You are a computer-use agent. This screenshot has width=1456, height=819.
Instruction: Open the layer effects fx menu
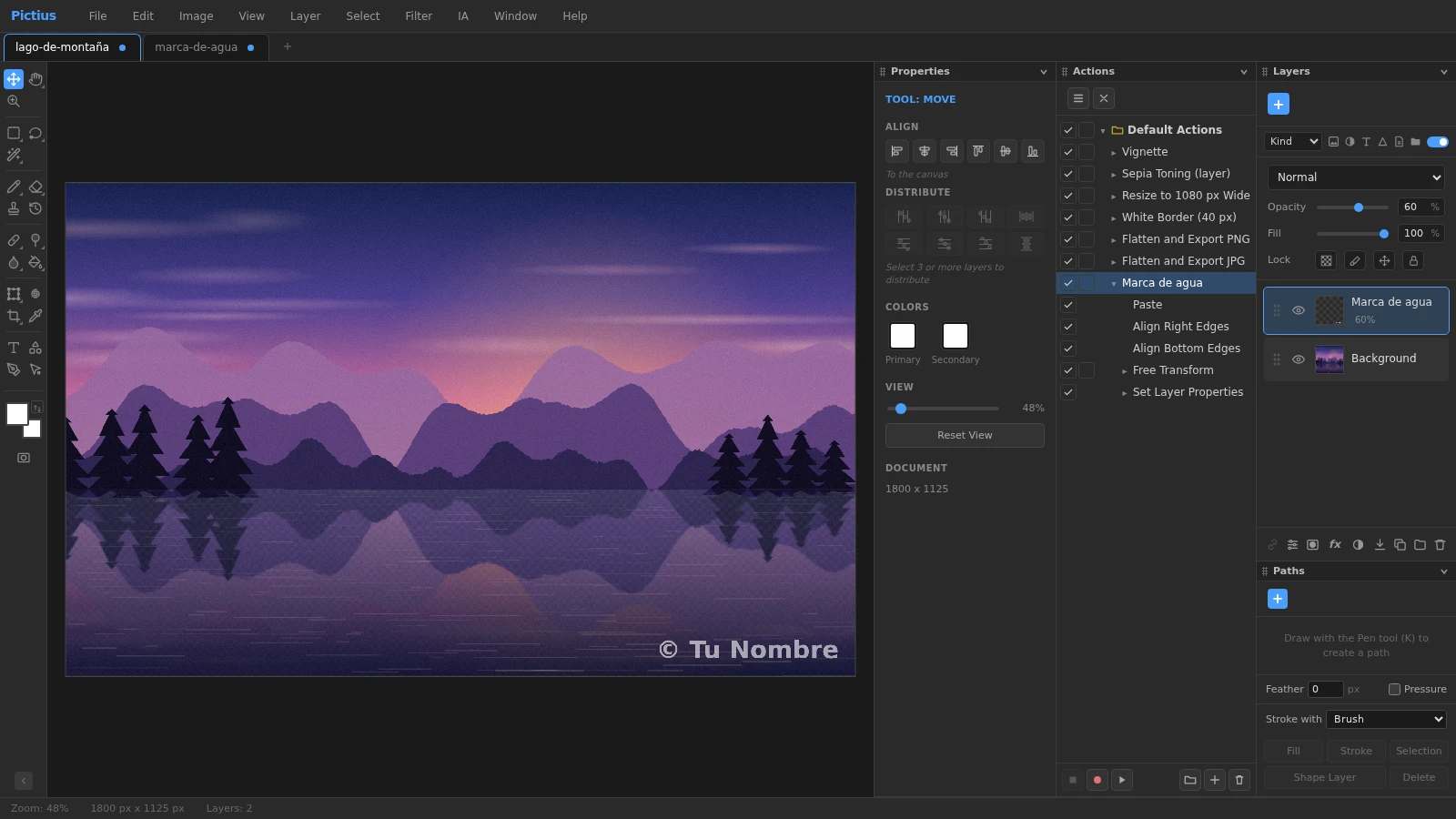coord(1335,545)
